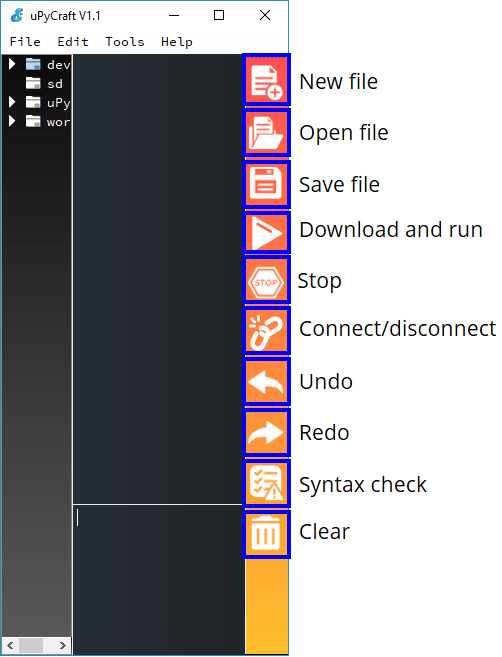The image size is (502, 657).
Task: Click inside the bottom terminal input area
Action: pyautogui.click(x=158, y=580)
